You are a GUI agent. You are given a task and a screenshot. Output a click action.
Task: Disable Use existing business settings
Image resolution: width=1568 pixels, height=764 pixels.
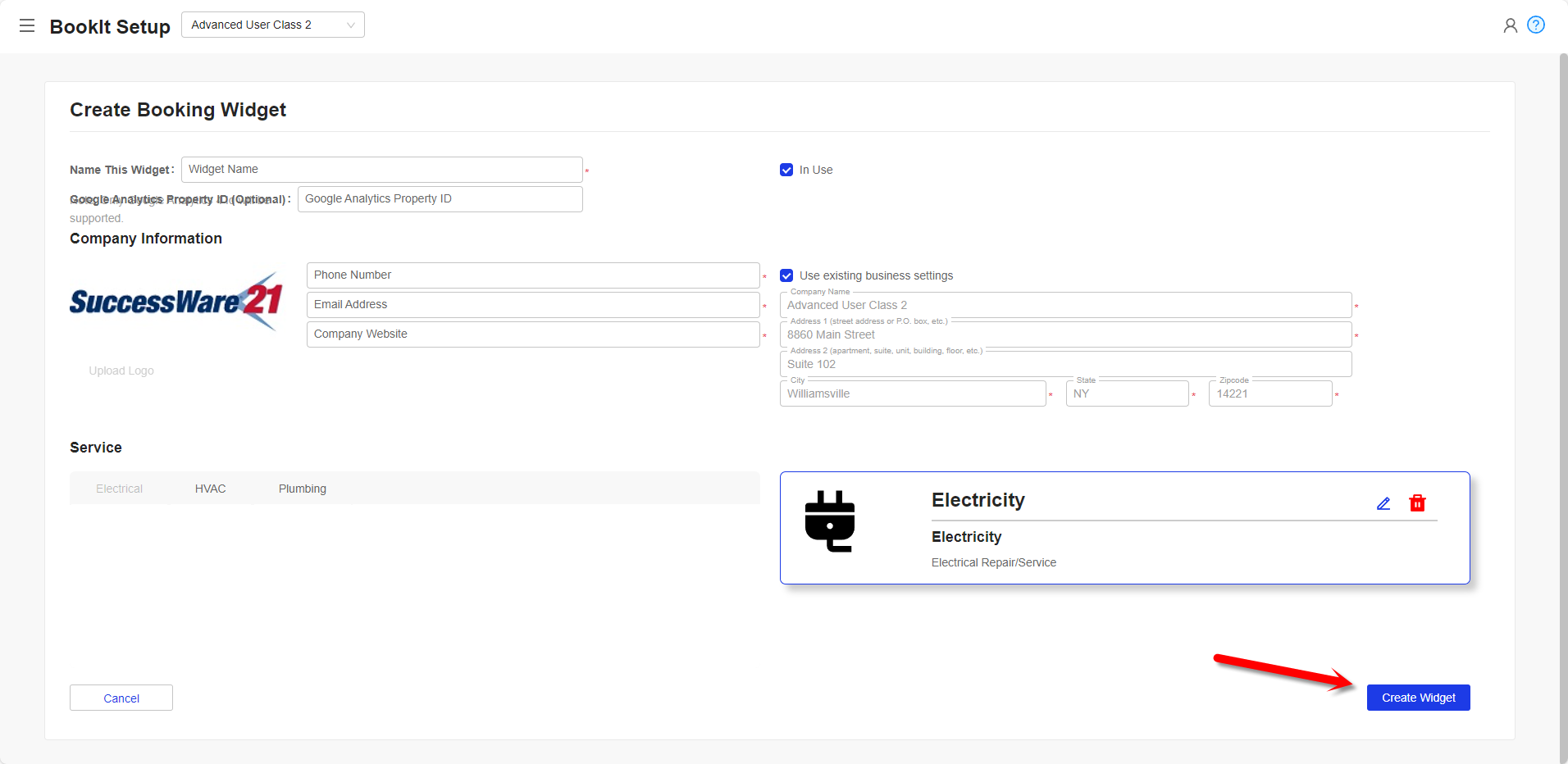[x=786, y=275]
